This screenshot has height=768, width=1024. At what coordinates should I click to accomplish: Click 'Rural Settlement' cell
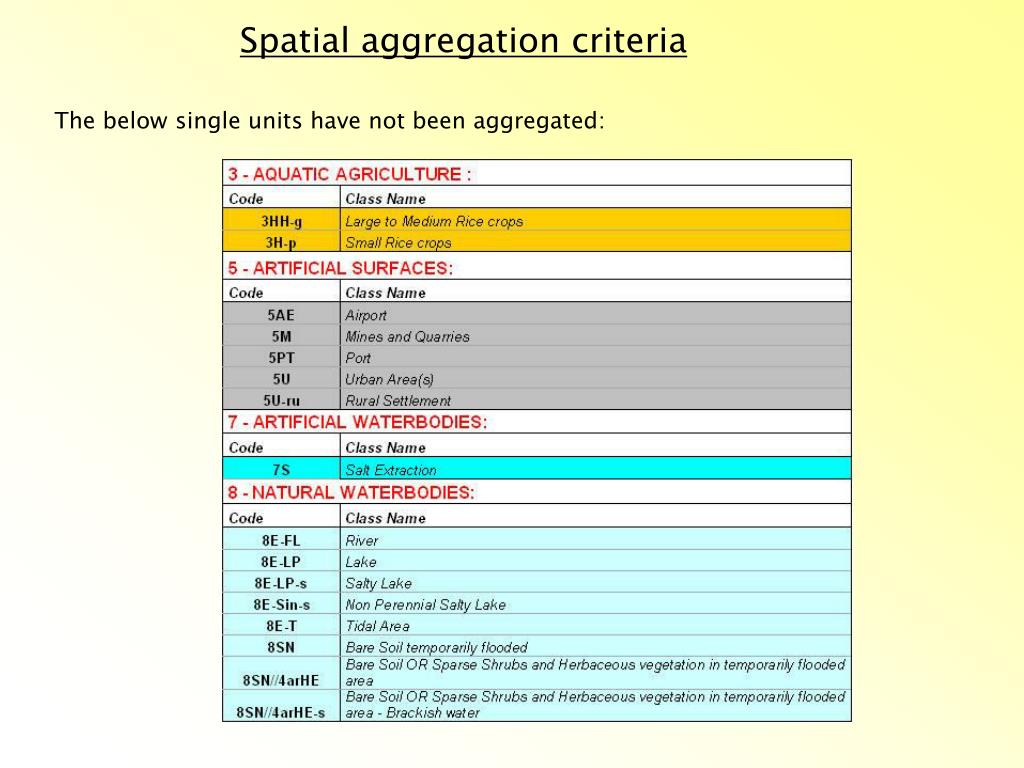pos(596,400)
